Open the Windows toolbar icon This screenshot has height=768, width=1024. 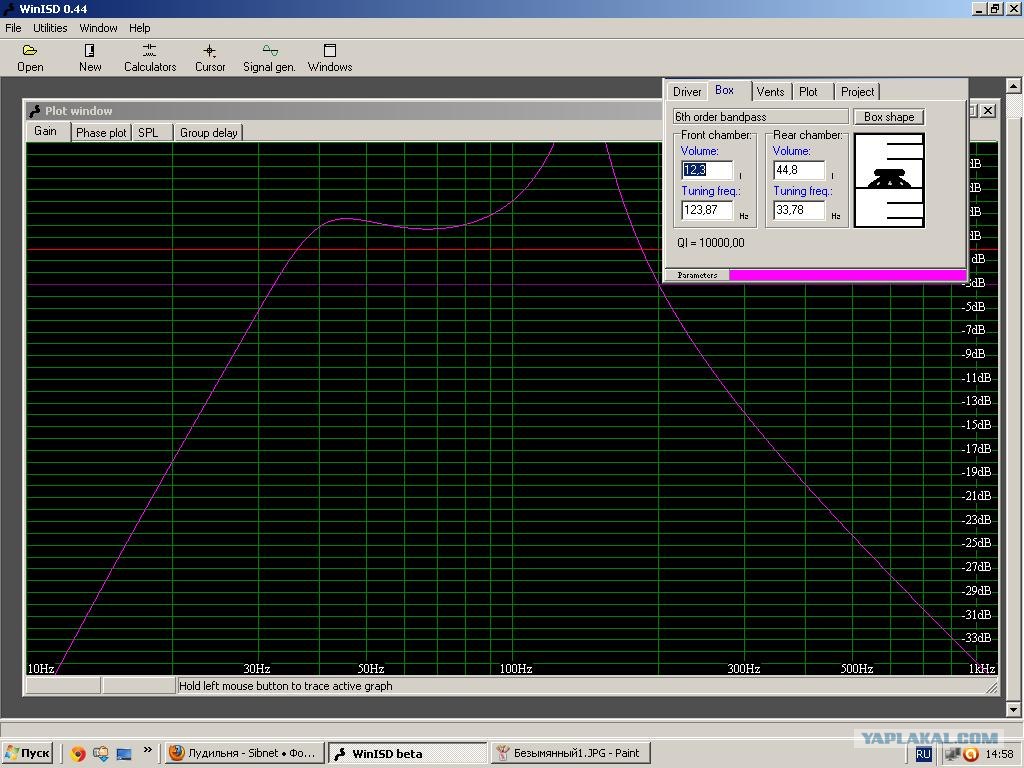click(330, 57)
